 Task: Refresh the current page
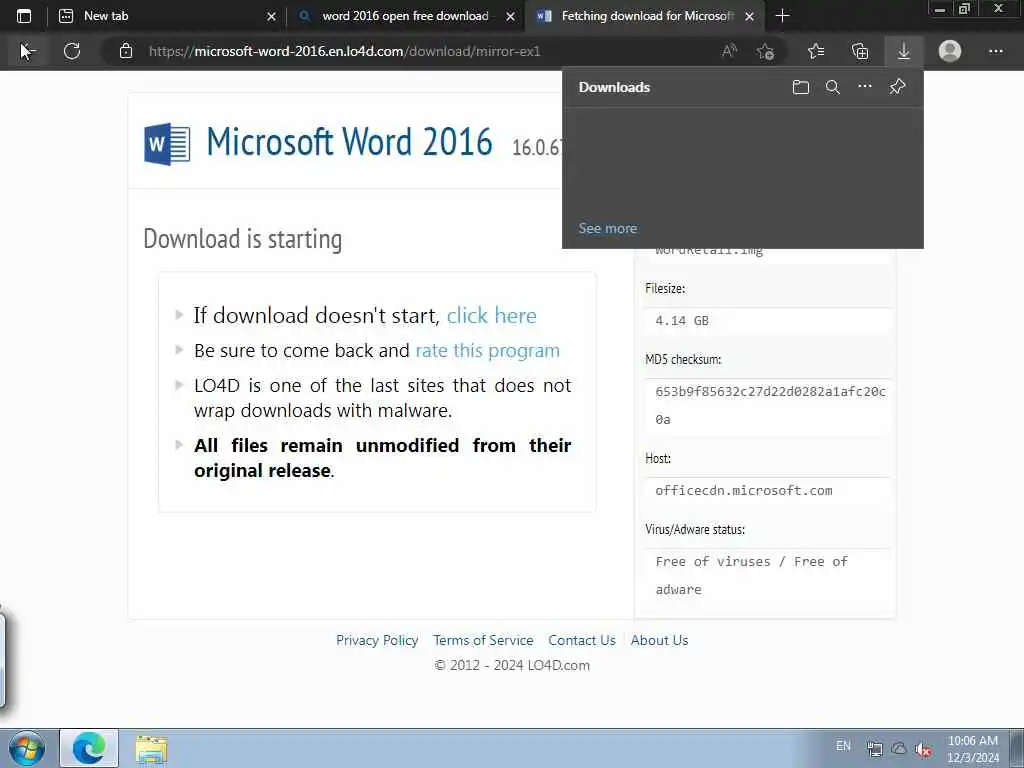(72, 51)
